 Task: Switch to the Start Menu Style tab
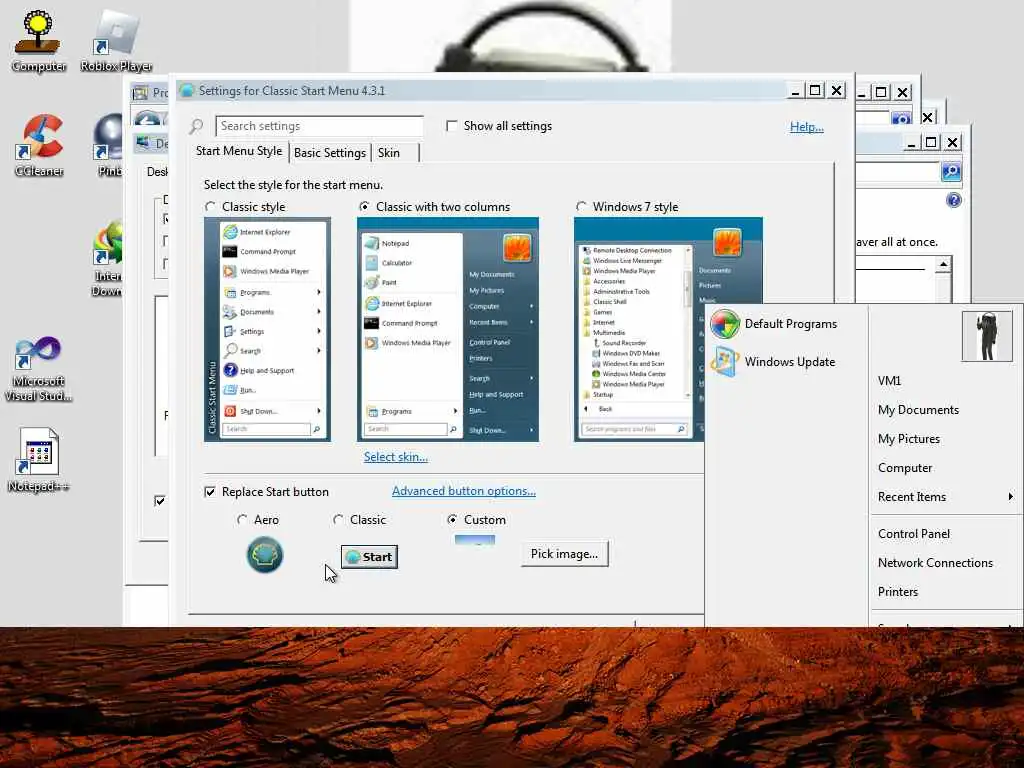point(239,152)
